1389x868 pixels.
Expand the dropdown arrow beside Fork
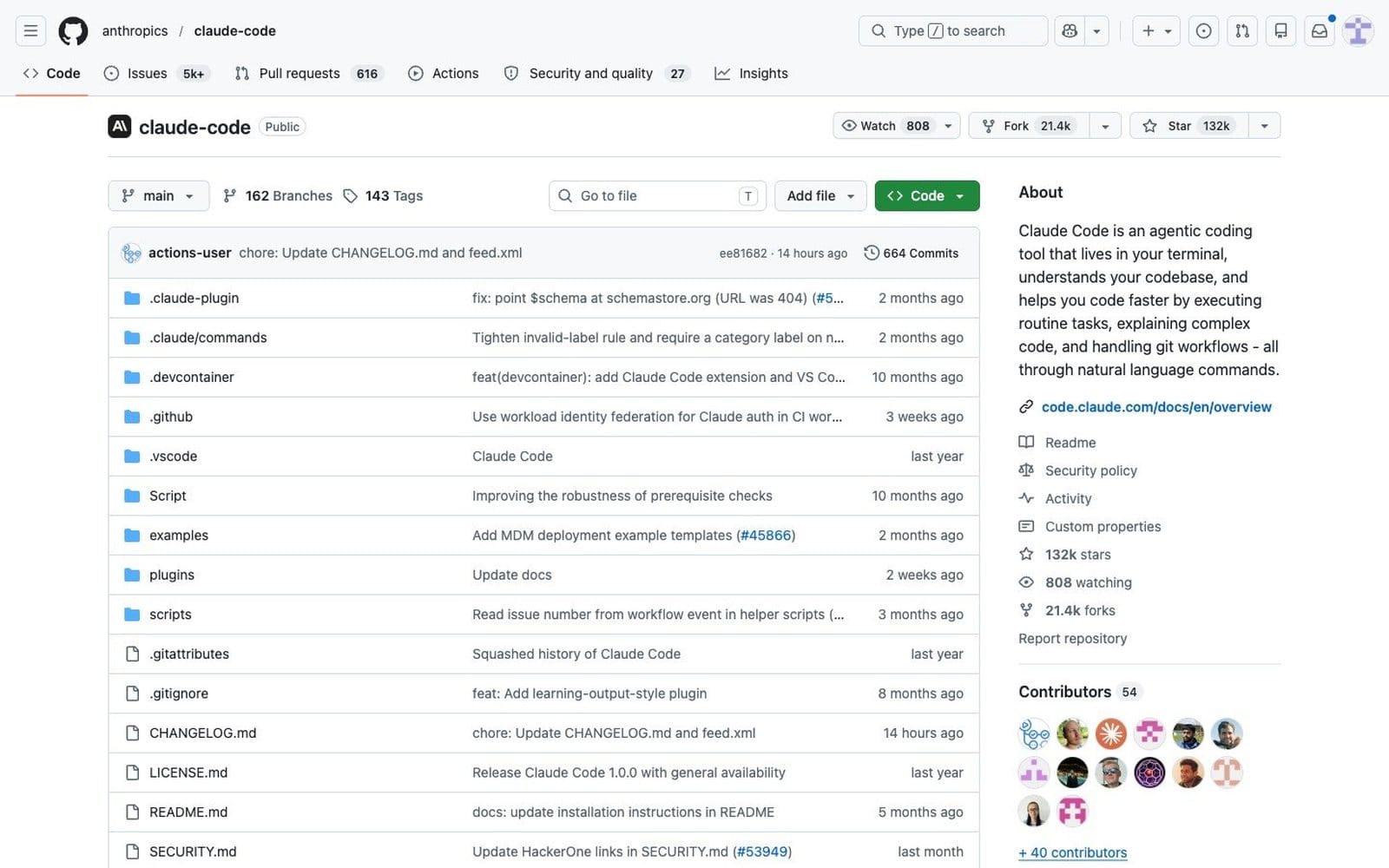(1105, 126)
